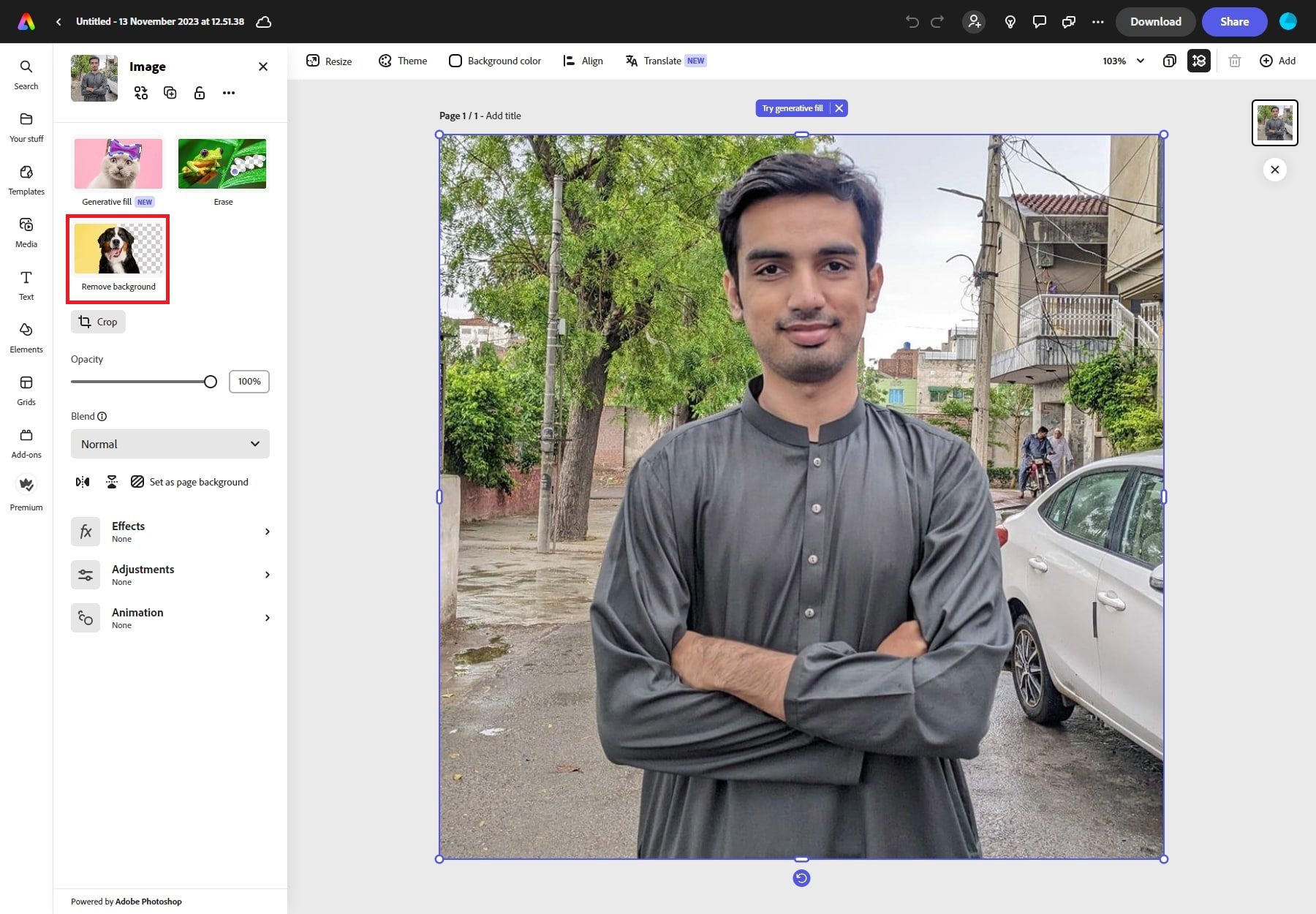
Task: Click the Download button
Action: pyautogui.click(x=1155, y=22)
